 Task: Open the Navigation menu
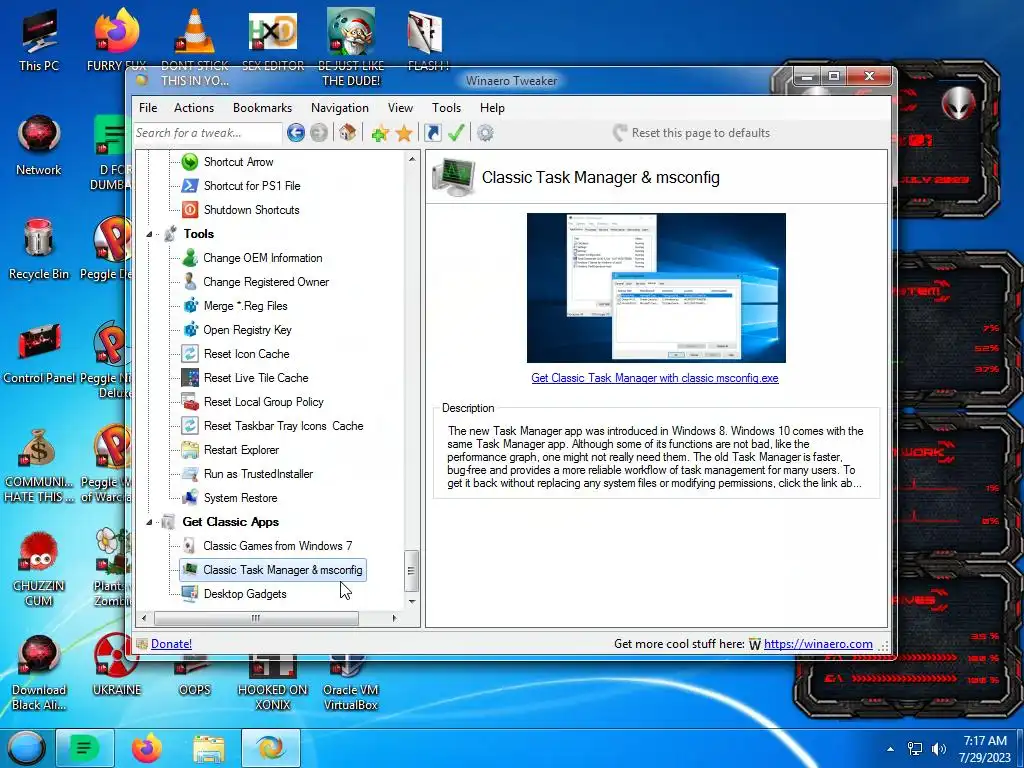[340, 108]
